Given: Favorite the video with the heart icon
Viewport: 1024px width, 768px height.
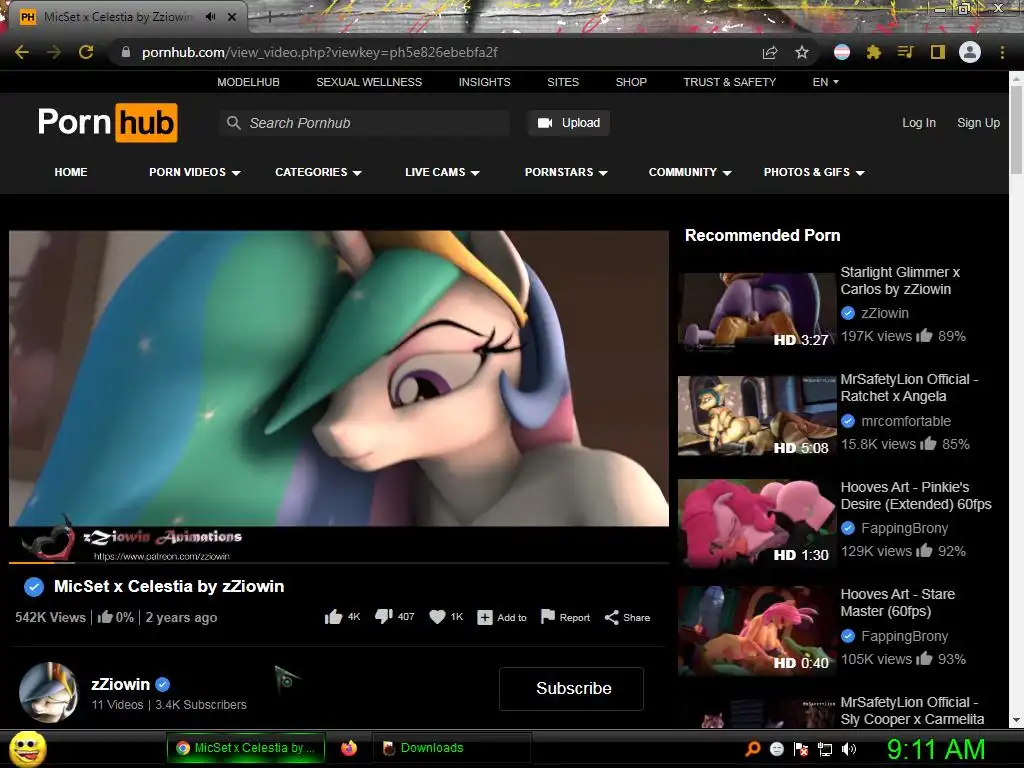Looking at the screenshot, I should 438,617.
